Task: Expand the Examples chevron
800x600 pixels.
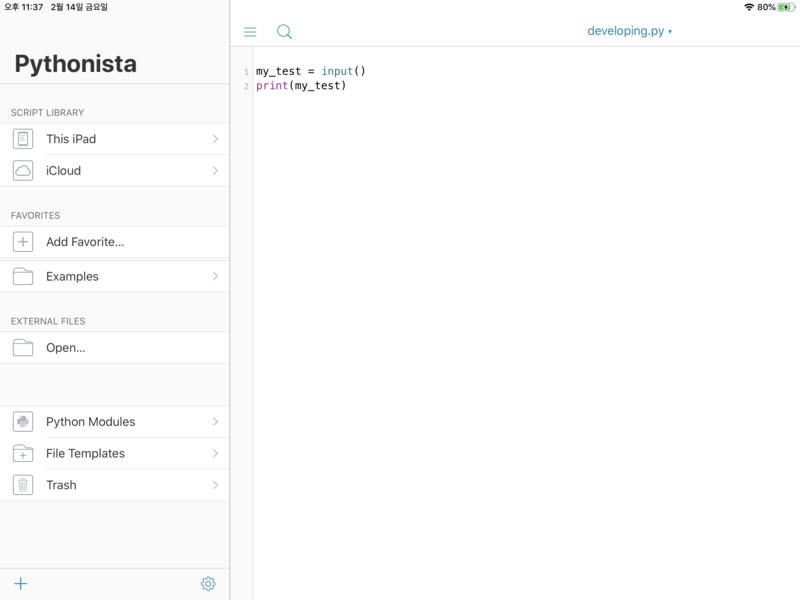Action: (x=215, y=276)
